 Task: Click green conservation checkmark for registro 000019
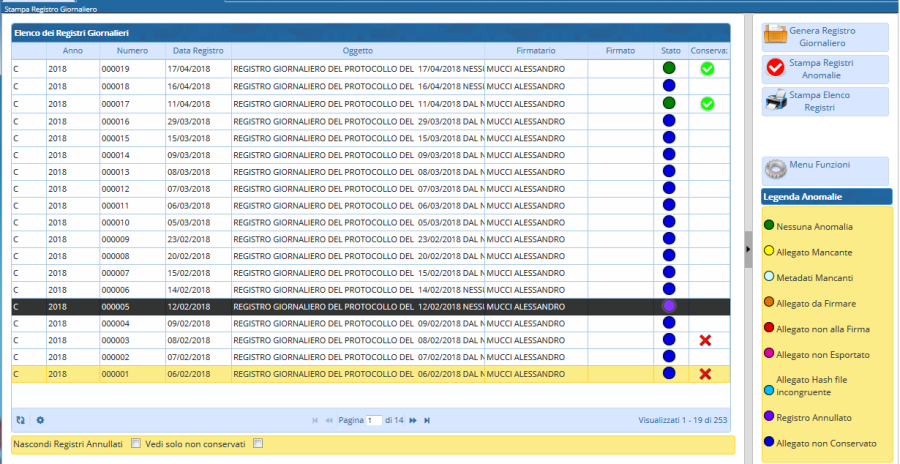pos(707,69)
